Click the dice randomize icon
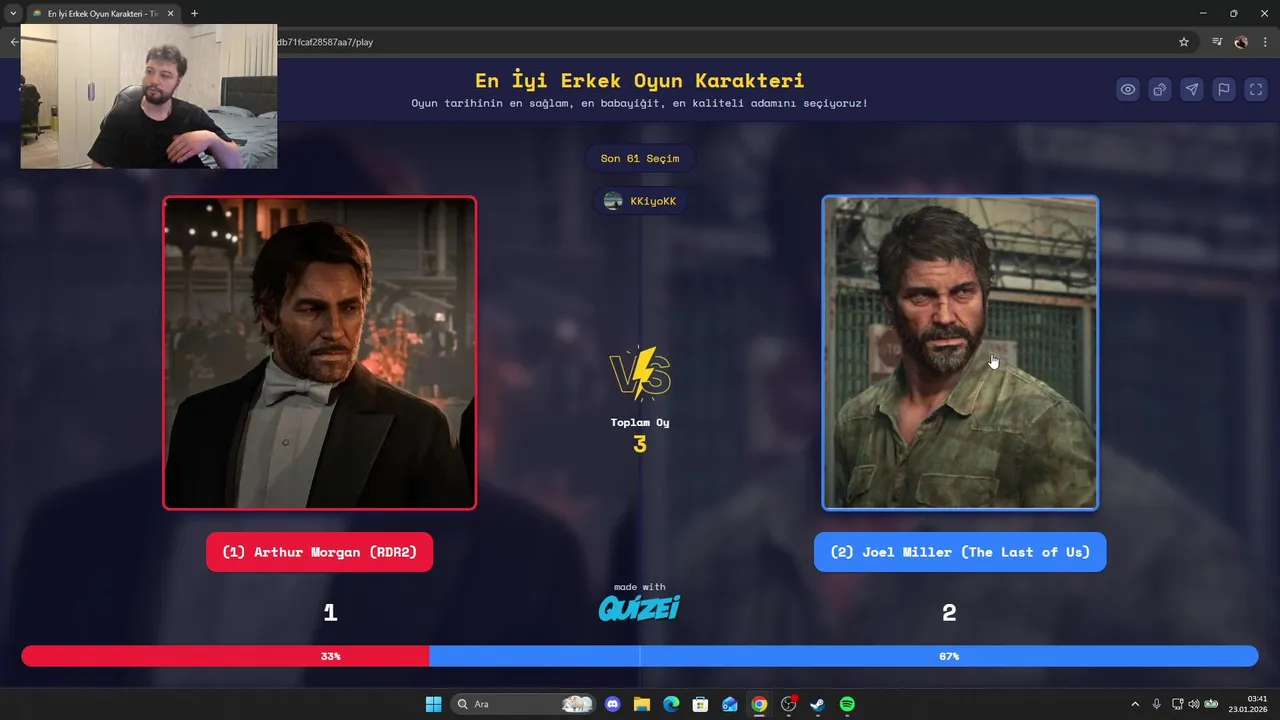The height and width of the screenshot is (720, 1280). click(x=1160, y=89)
